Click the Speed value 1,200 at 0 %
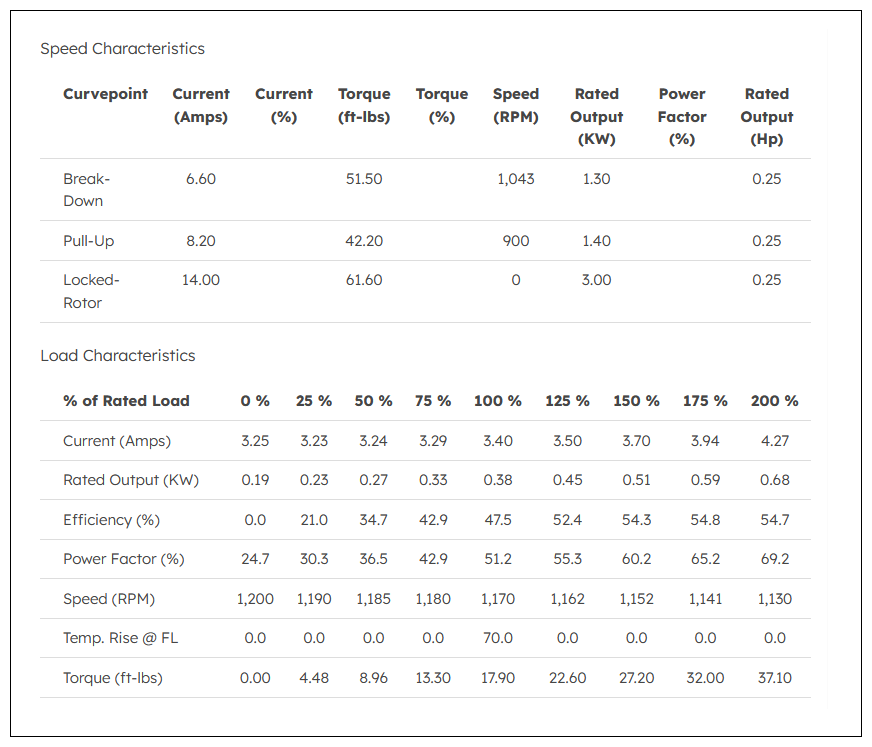 point(255,599)
